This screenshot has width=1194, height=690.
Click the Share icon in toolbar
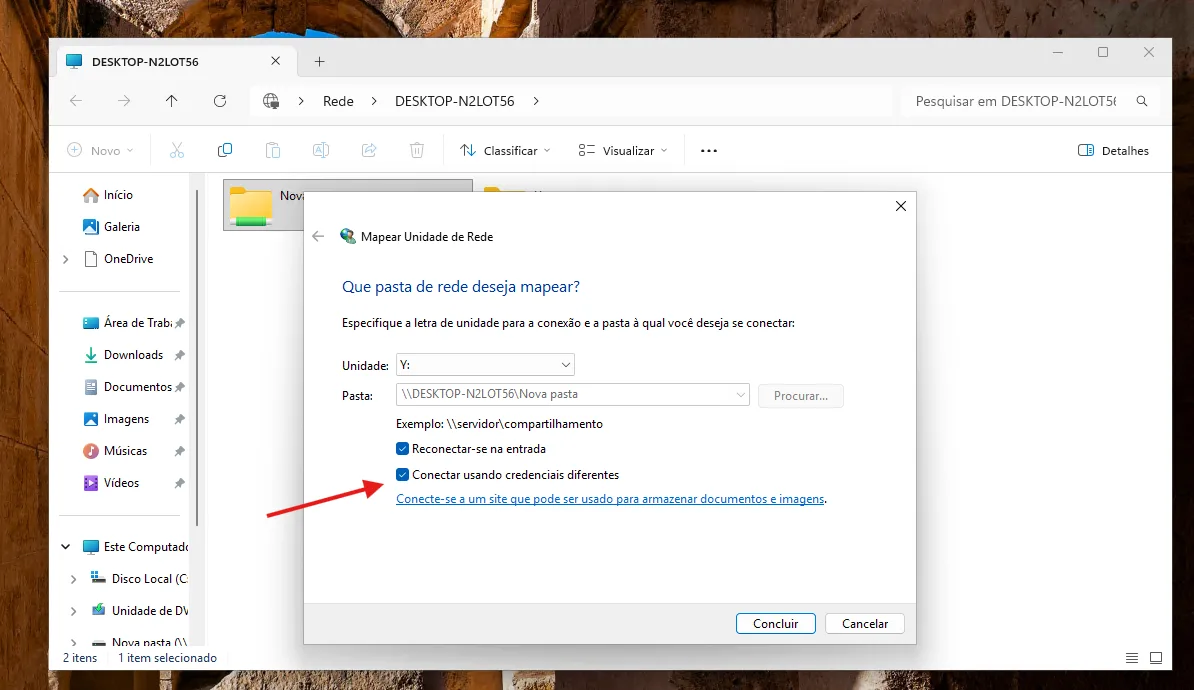(369, 151)
